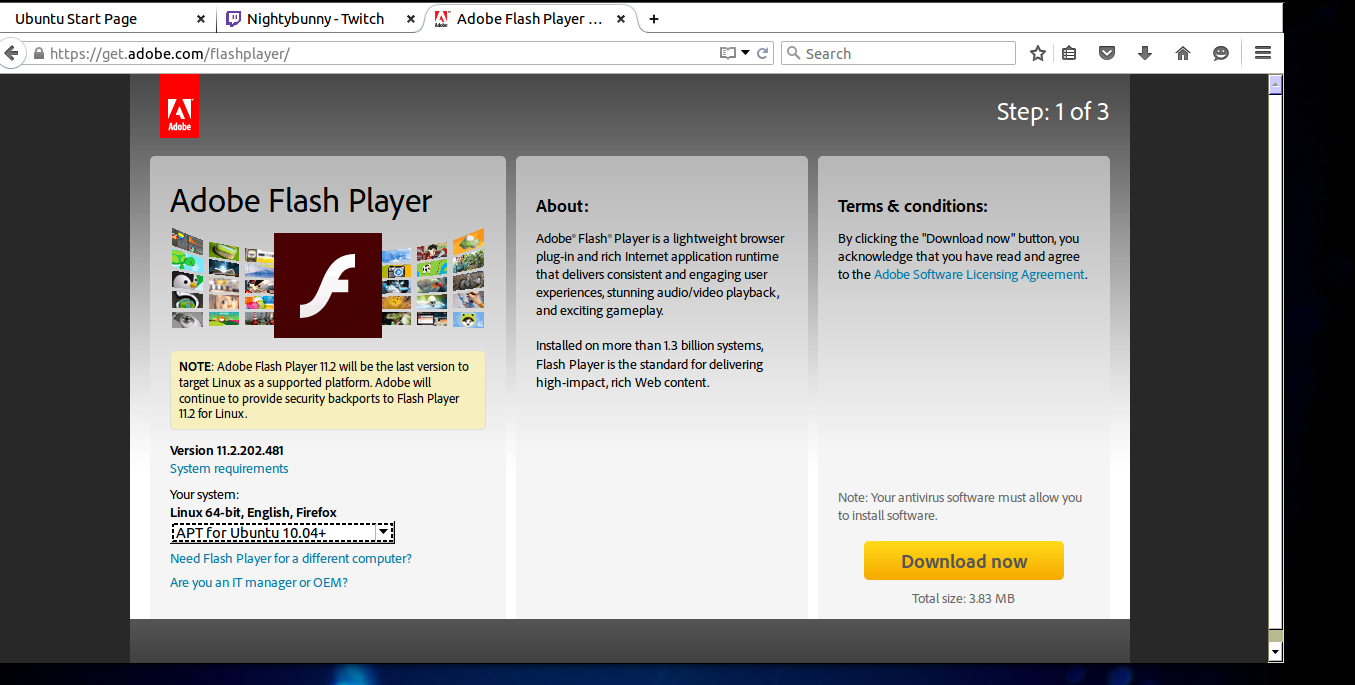Click the padlock icon in address bar
This screenshot has height=685, width=1355.
[x=39, y=54]
